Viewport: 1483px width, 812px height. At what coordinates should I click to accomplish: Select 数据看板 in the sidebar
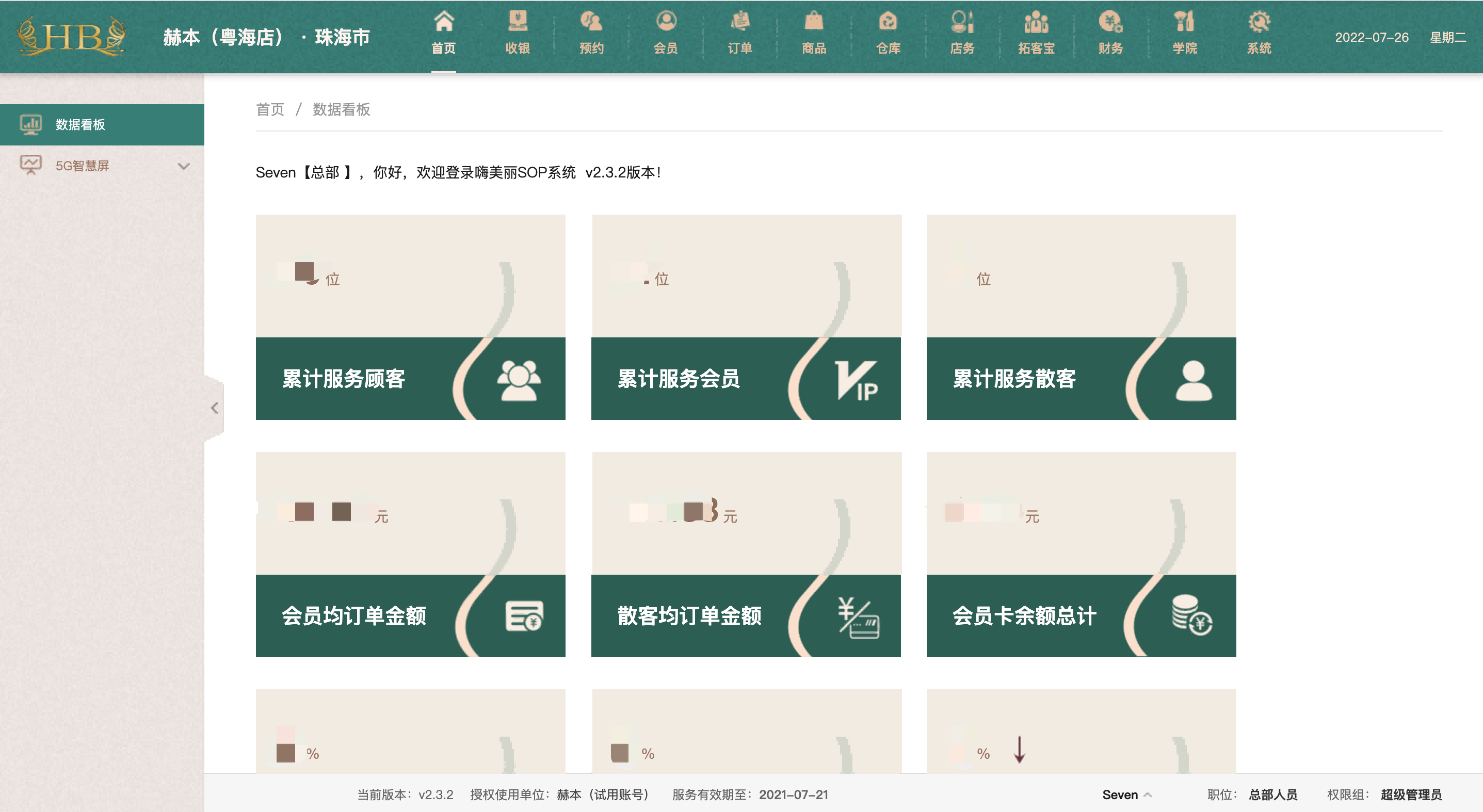(102, 124)
